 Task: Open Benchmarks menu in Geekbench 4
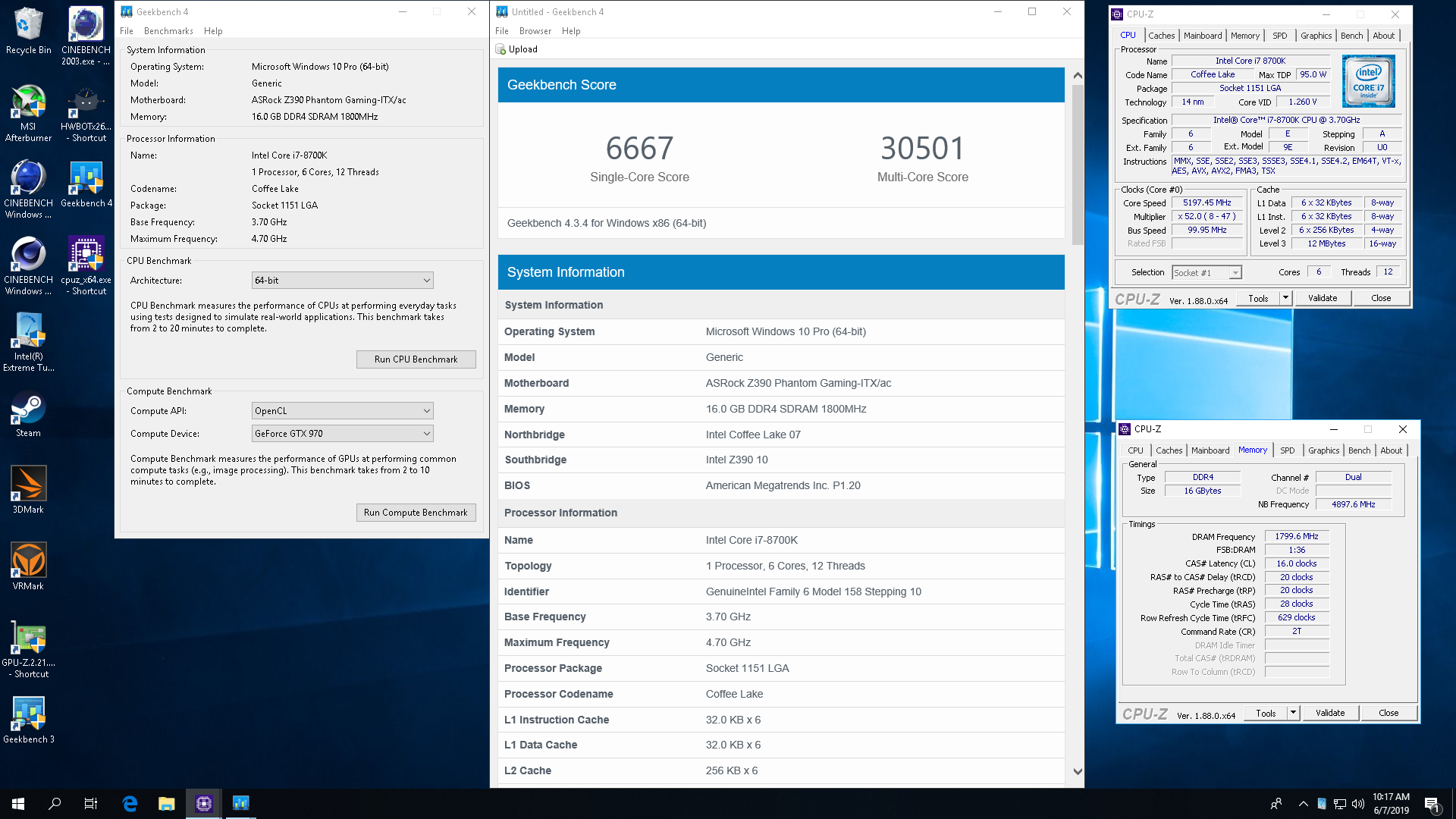[x=168, y=31]
